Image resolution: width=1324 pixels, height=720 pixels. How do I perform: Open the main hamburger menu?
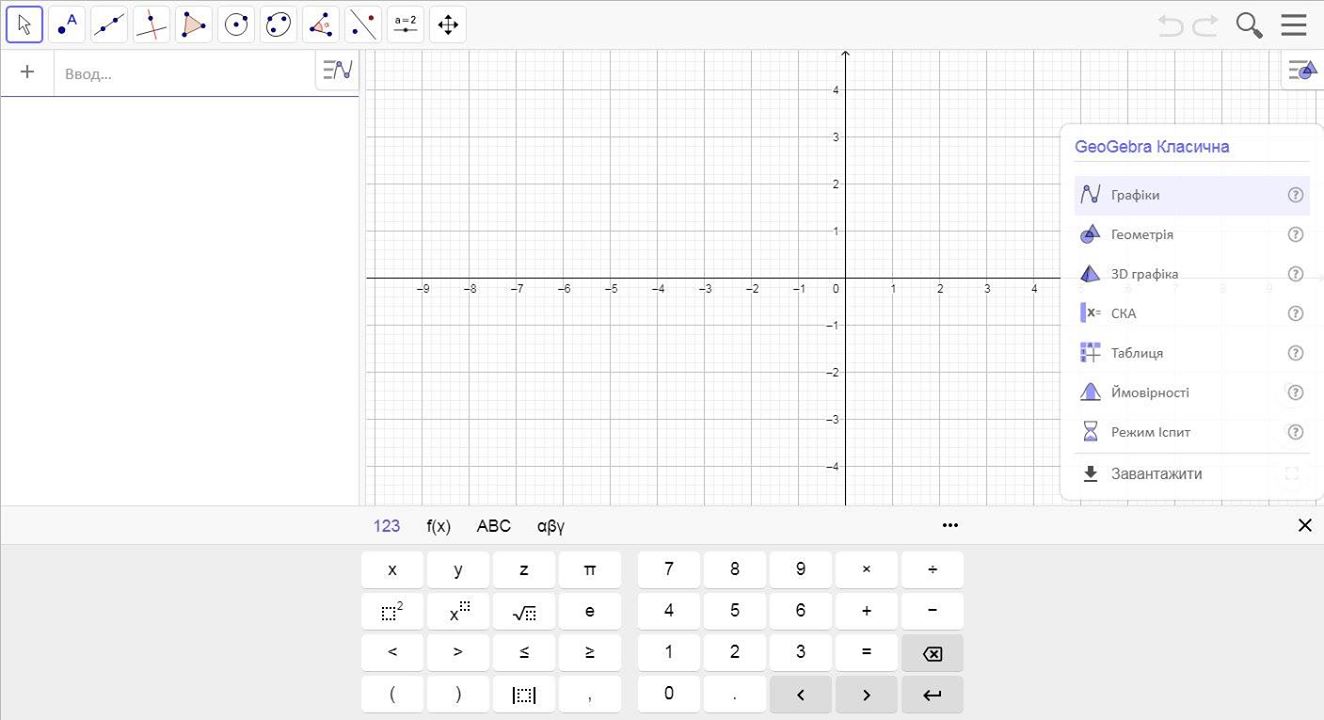click(x=1294, y=25)
